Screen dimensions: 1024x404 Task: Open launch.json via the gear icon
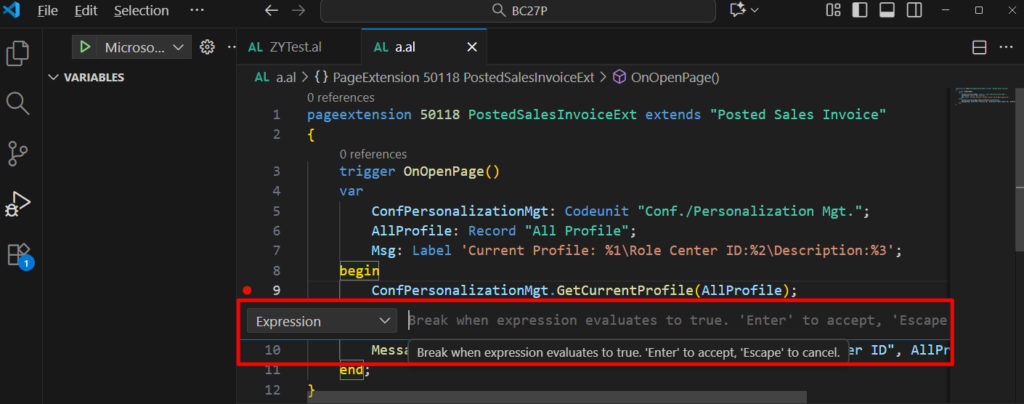208,47
